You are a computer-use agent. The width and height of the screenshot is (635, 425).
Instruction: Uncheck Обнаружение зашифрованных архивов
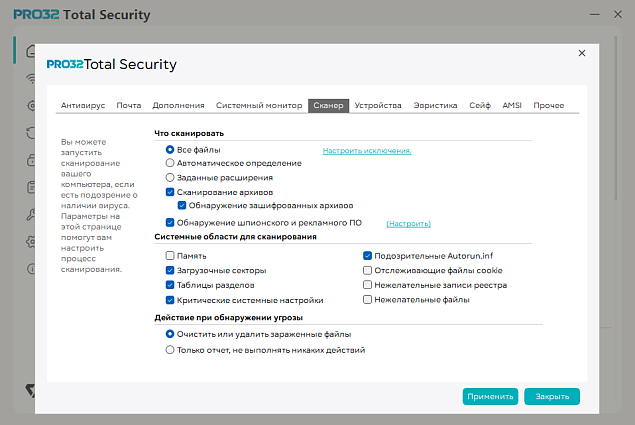[x=182, y=205]
